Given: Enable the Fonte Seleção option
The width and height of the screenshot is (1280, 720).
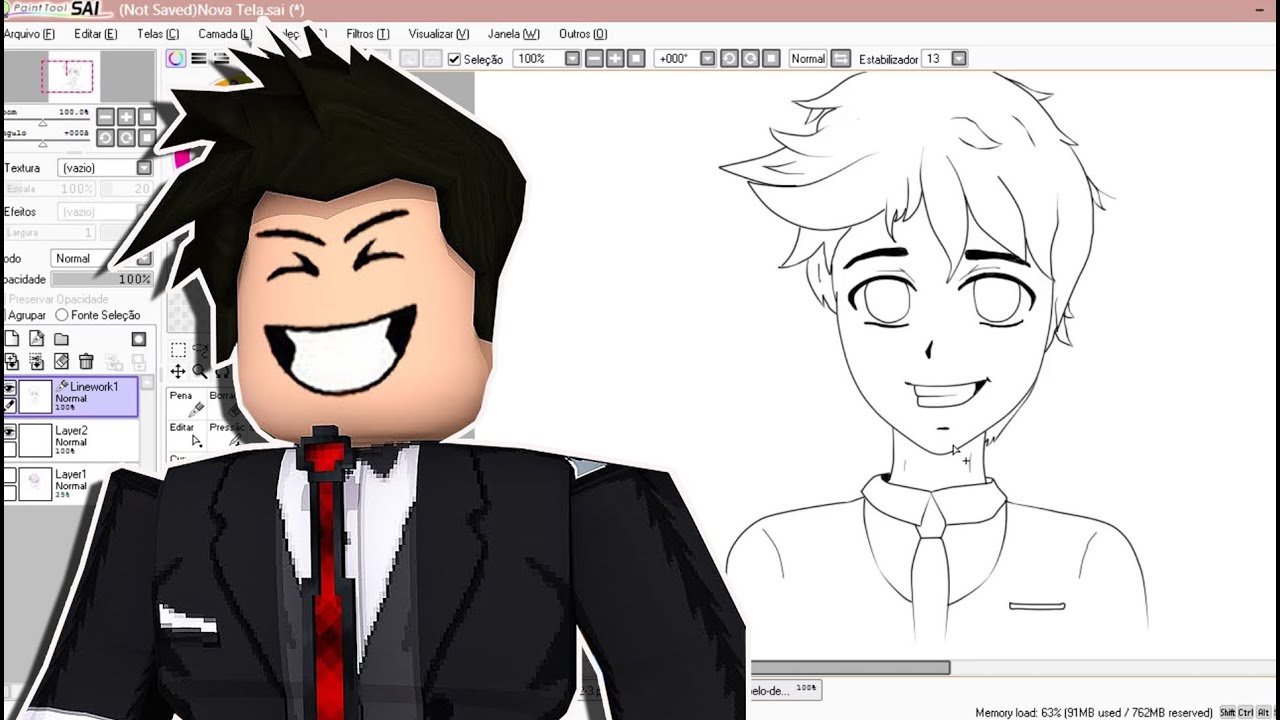Looking at the screenshot, I should tap(97, 315).
